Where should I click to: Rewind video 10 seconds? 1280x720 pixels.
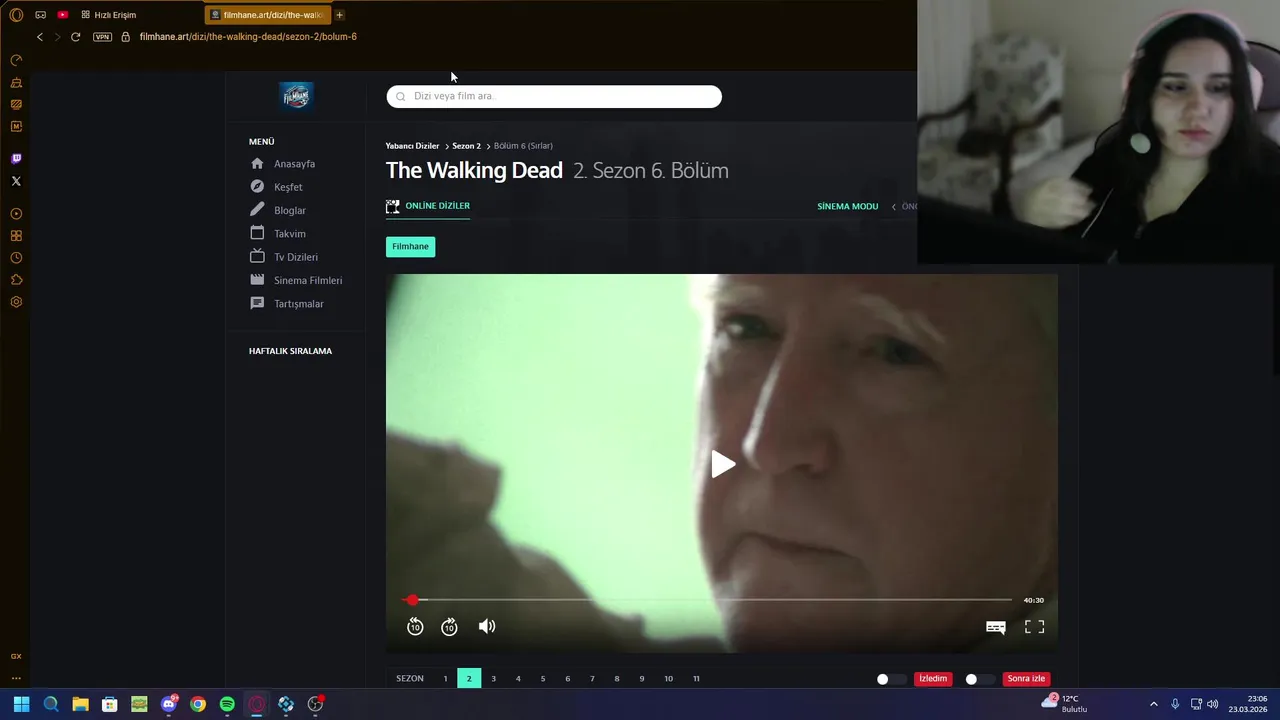(415, 627)
